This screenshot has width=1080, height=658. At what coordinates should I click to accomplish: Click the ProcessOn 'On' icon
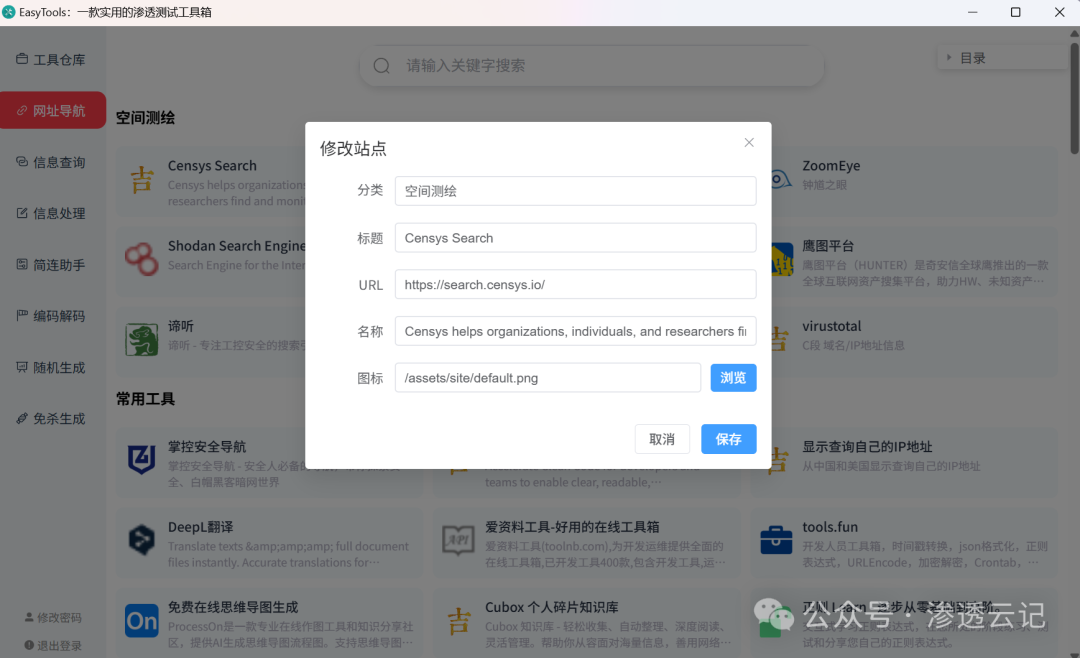pyautogui.click(x=142, y=621)
